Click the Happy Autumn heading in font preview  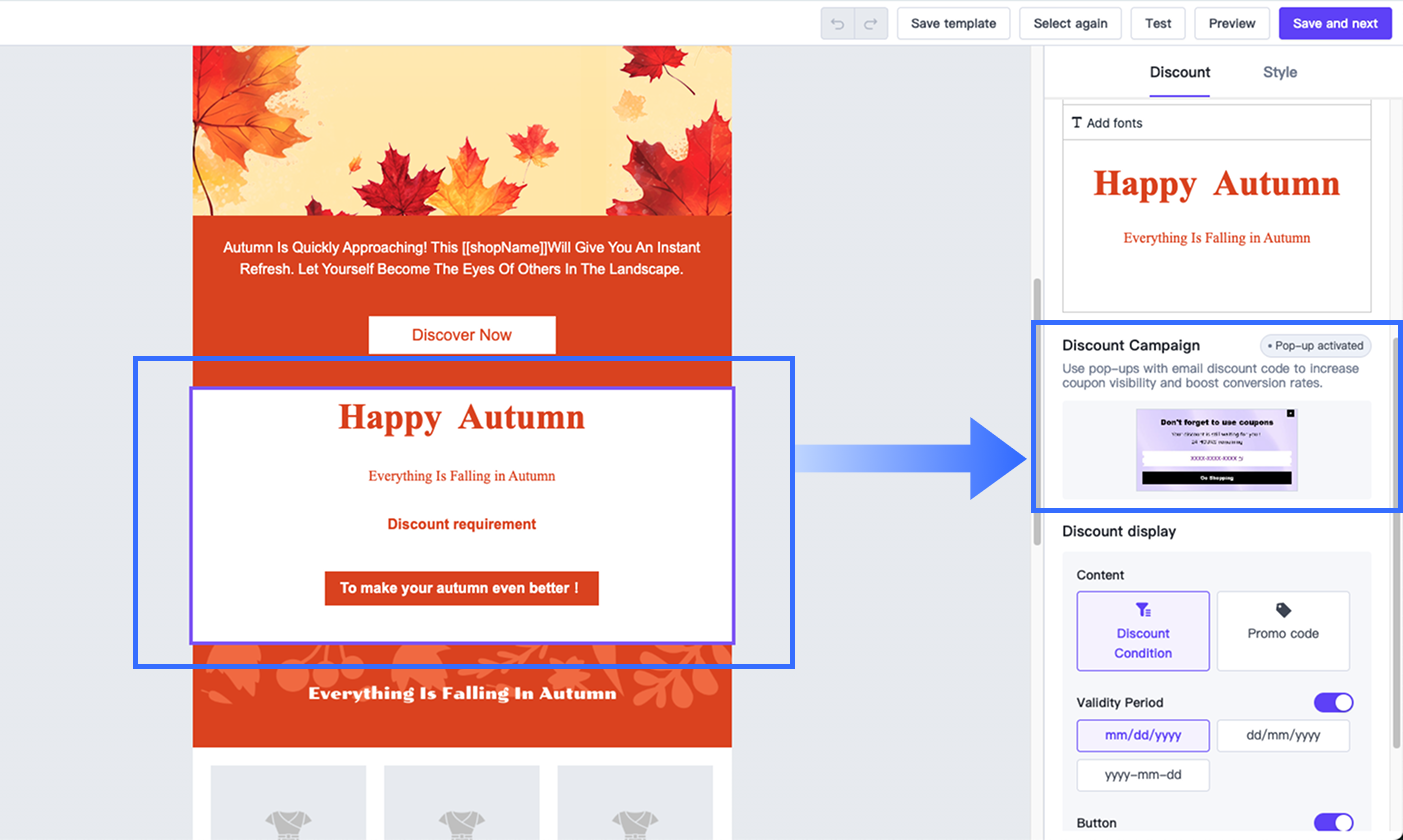(x=1216, y=184)
